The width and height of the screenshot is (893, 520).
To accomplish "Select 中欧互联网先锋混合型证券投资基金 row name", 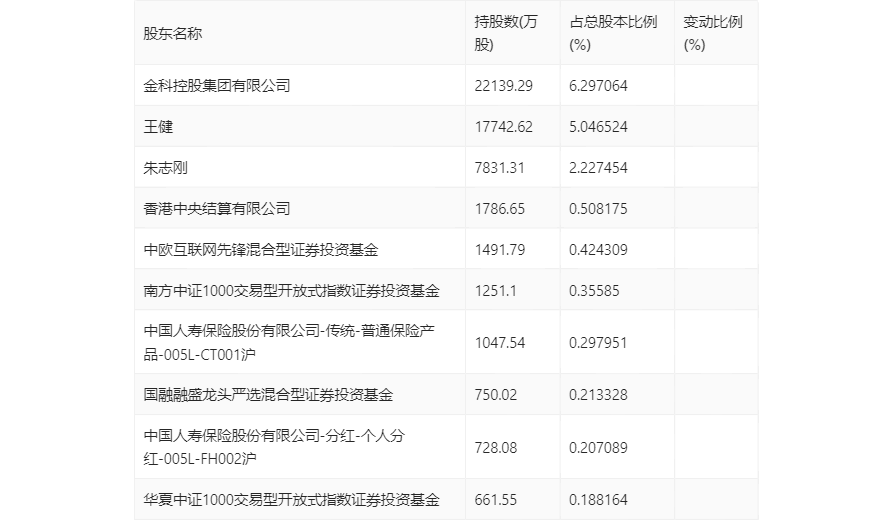I will tap(261, 249).
